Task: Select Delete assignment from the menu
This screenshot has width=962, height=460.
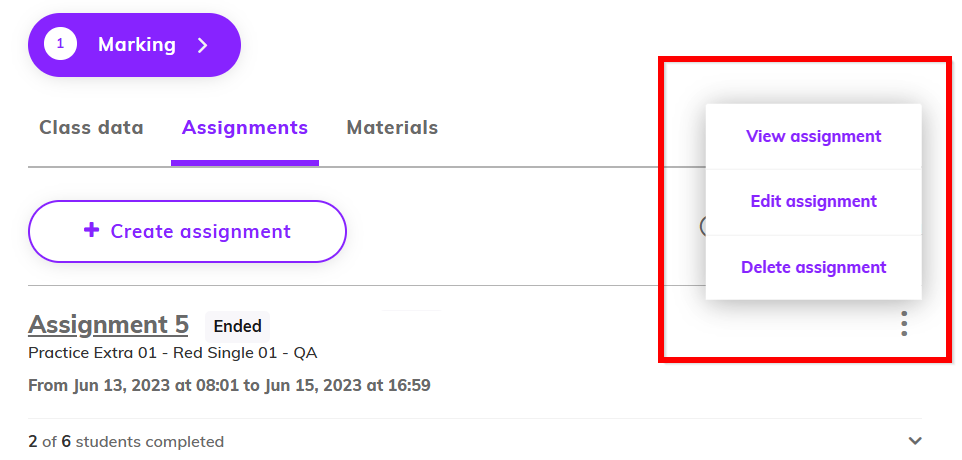Action: click(814, 267)
